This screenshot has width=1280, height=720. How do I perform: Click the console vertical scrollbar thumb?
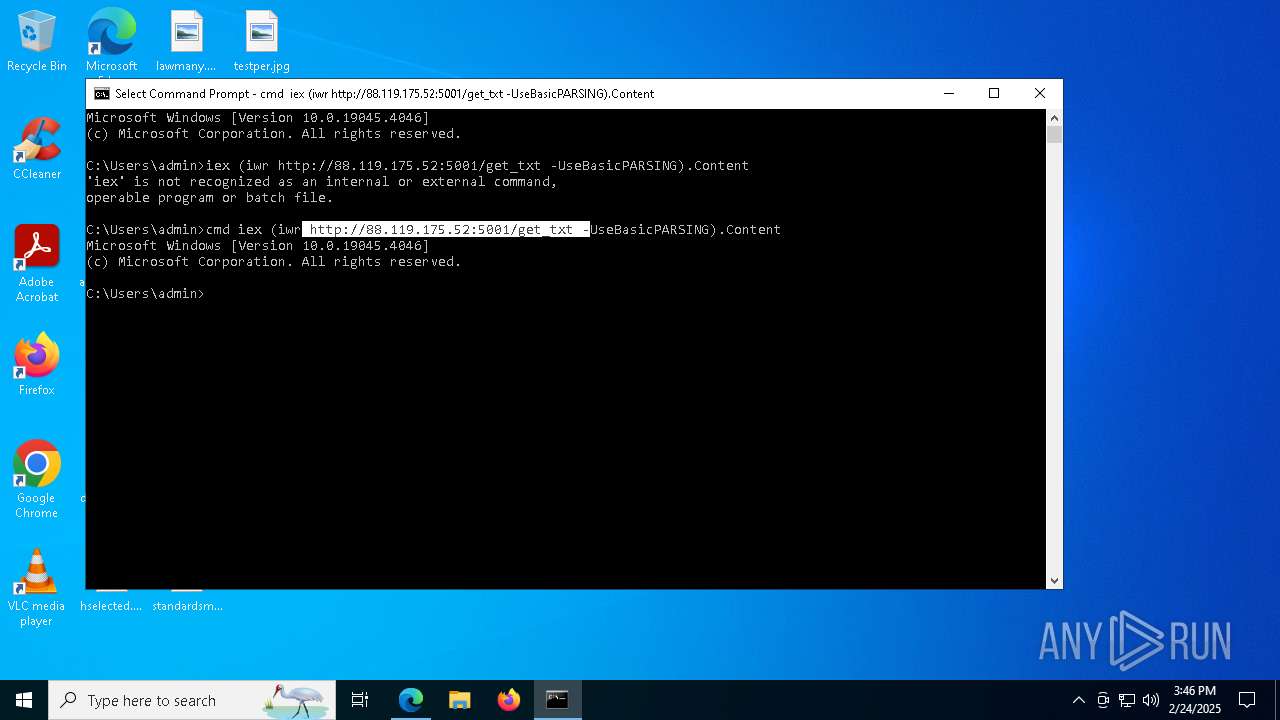1054,134
